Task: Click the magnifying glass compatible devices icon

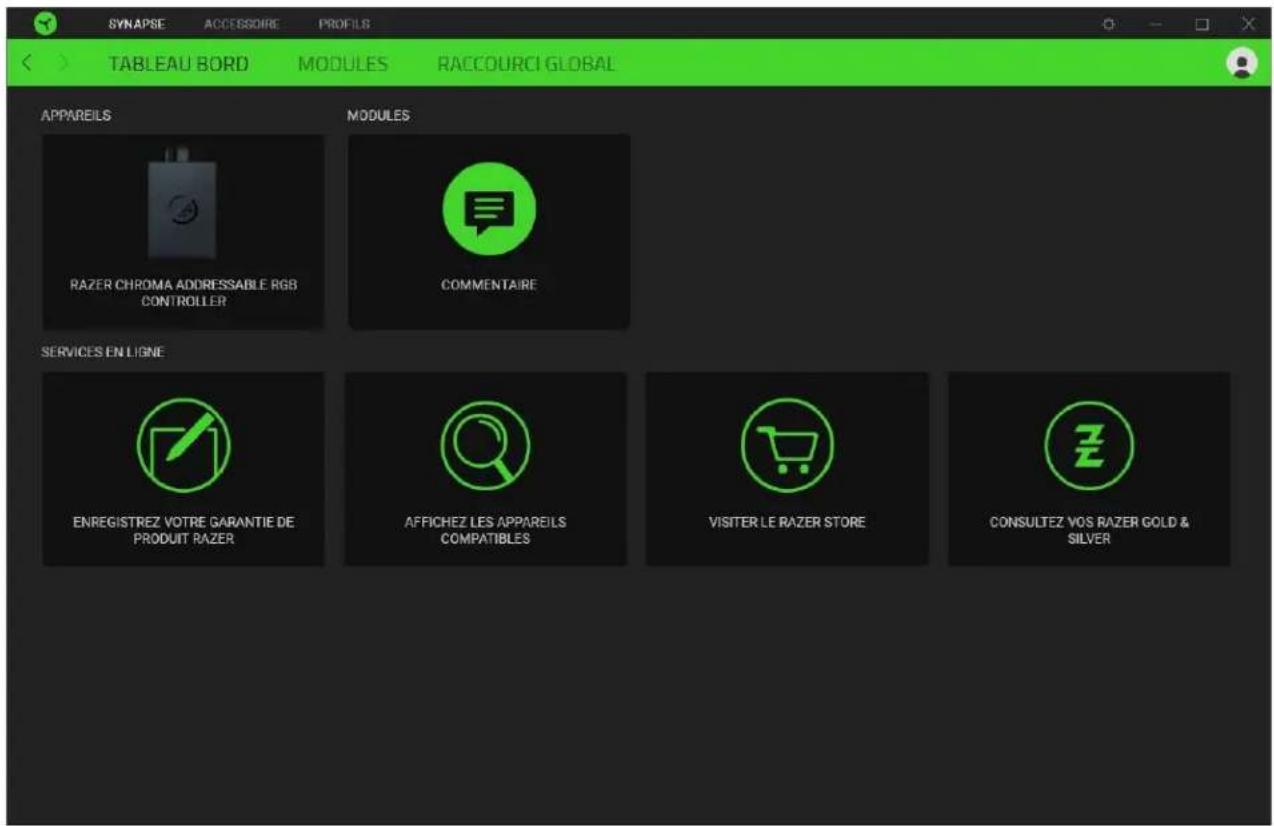Action: tap(485, 444)
